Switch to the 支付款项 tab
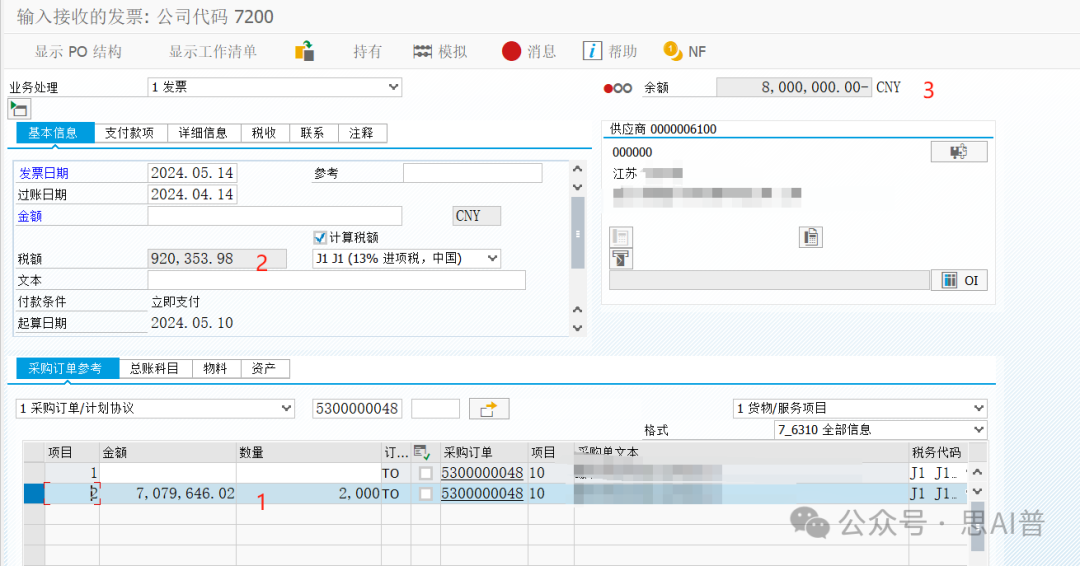Screen dimensions: 1080x566 pyautogui.click(x=129, y=133)
